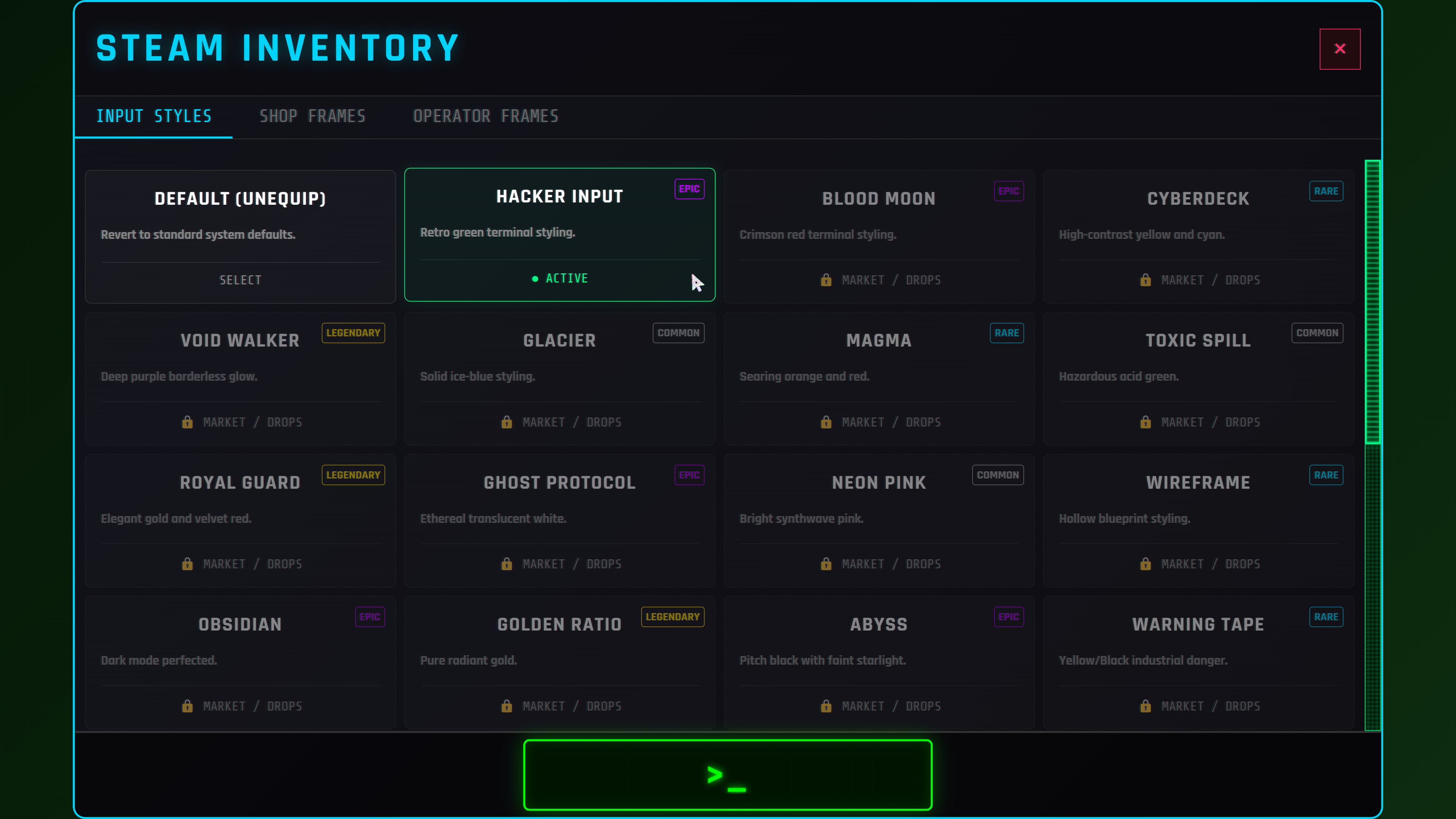Click the Hacker Input card title
Image resolution: width=1456 pixels, height=819 pixels.
560,196
